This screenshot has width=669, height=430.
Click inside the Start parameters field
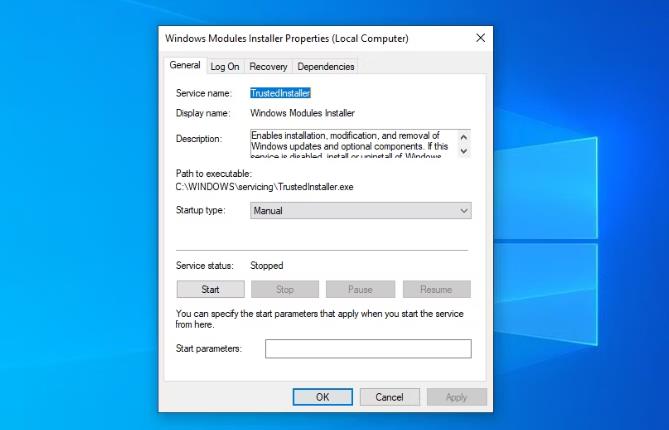point(368,349)
